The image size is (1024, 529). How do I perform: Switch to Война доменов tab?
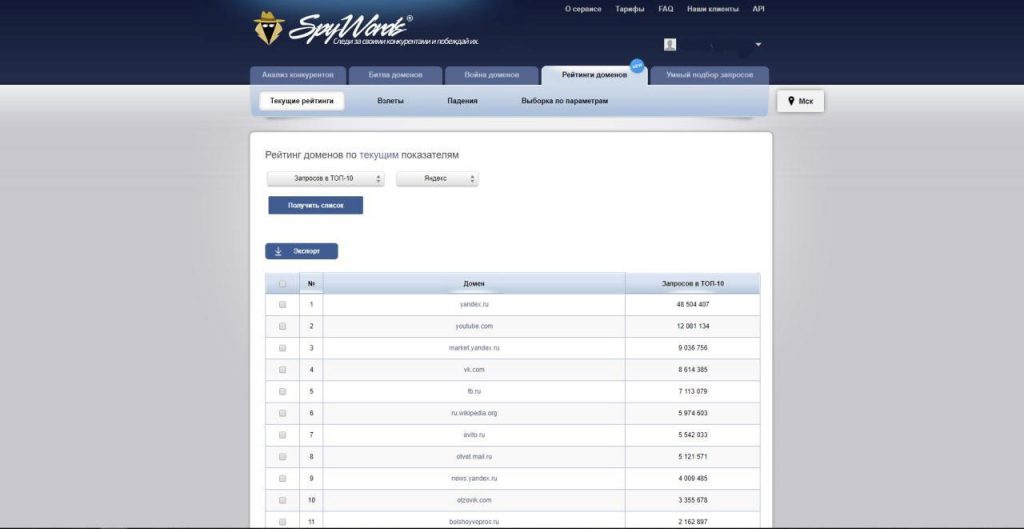pos(492,75)
